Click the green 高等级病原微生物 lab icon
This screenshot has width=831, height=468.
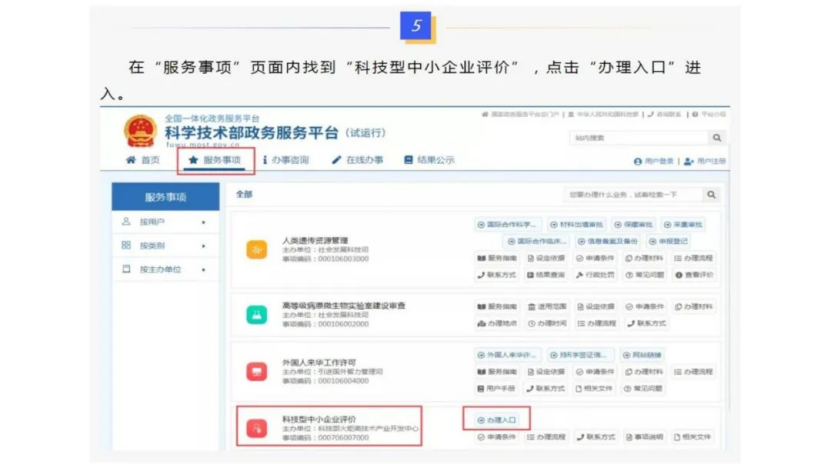(x=257, y=315)
